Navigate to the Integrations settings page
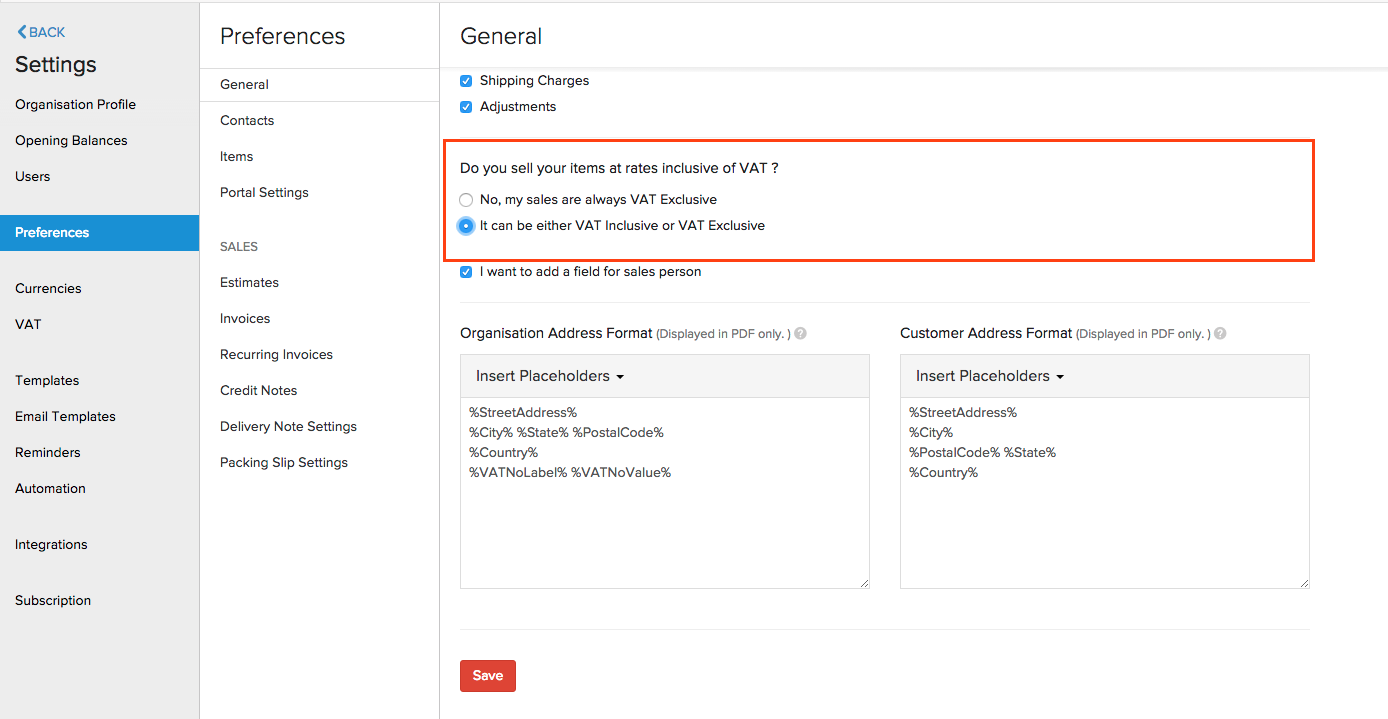This screenshot has height=719, width=1388. coord(51,545)
